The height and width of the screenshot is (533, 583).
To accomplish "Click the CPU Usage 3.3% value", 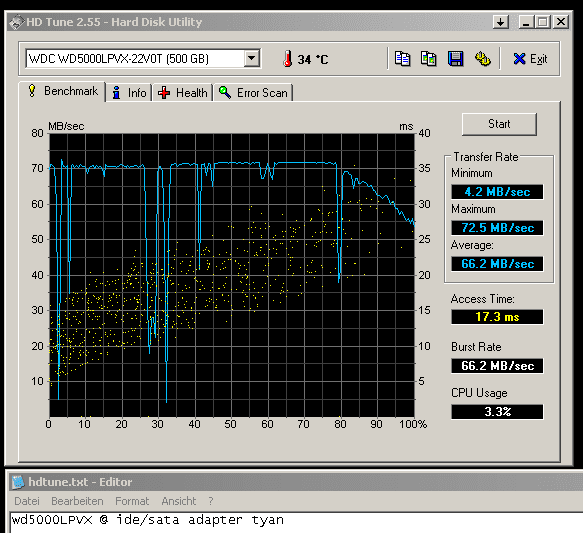I will [497, 411].
